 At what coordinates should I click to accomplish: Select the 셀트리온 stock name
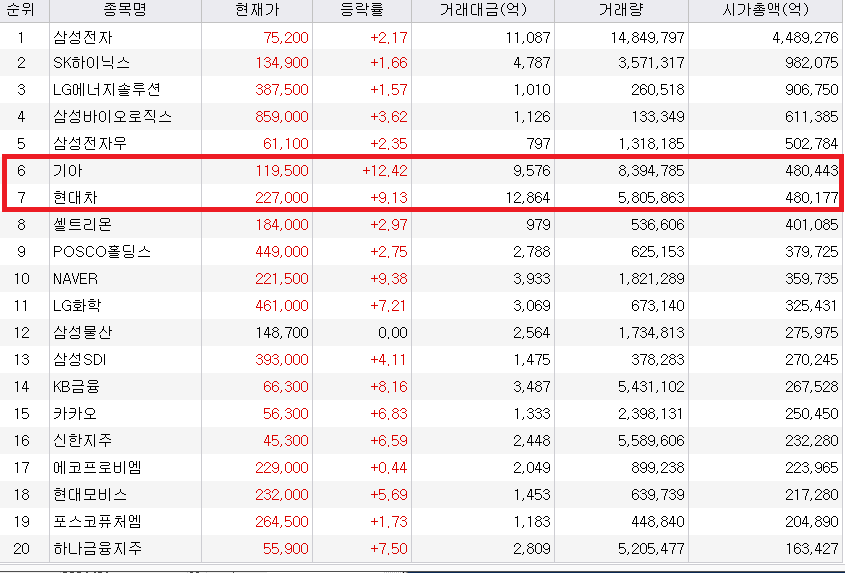click(82, 225)
